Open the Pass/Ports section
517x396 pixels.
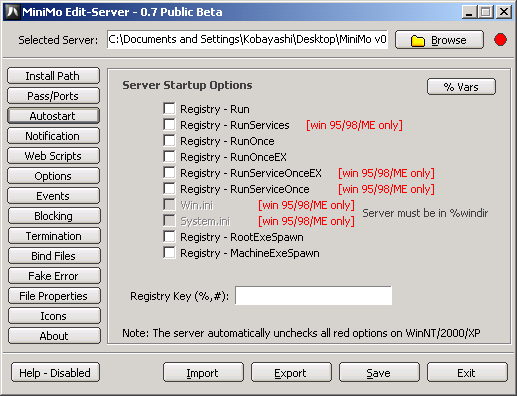(53, 96)
